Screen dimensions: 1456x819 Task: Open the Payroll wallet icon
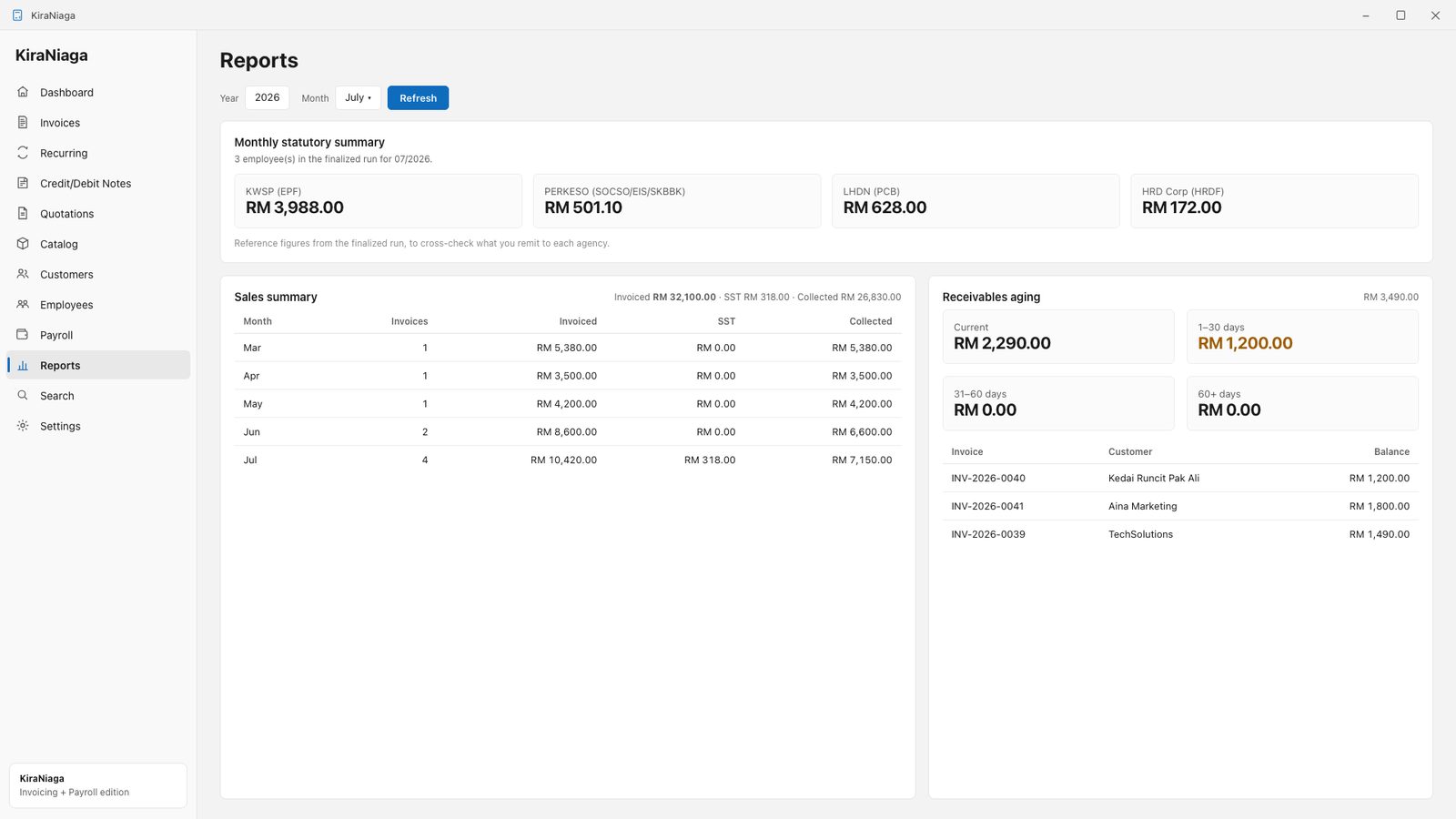pyautogui.click(x=23, y=335)
